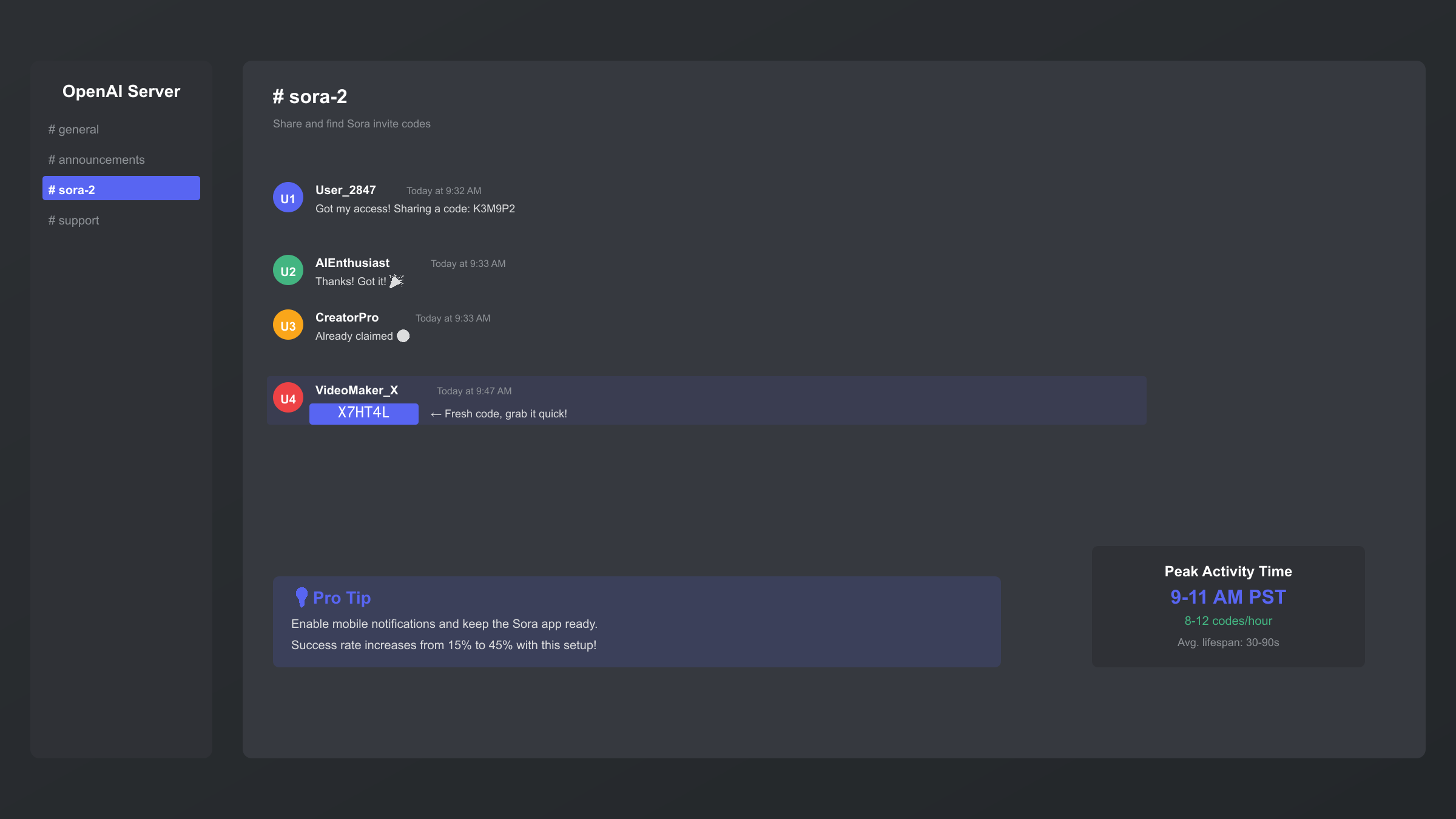
Task: Click the OpenAI Server title
Action: [x=121, y=91]
